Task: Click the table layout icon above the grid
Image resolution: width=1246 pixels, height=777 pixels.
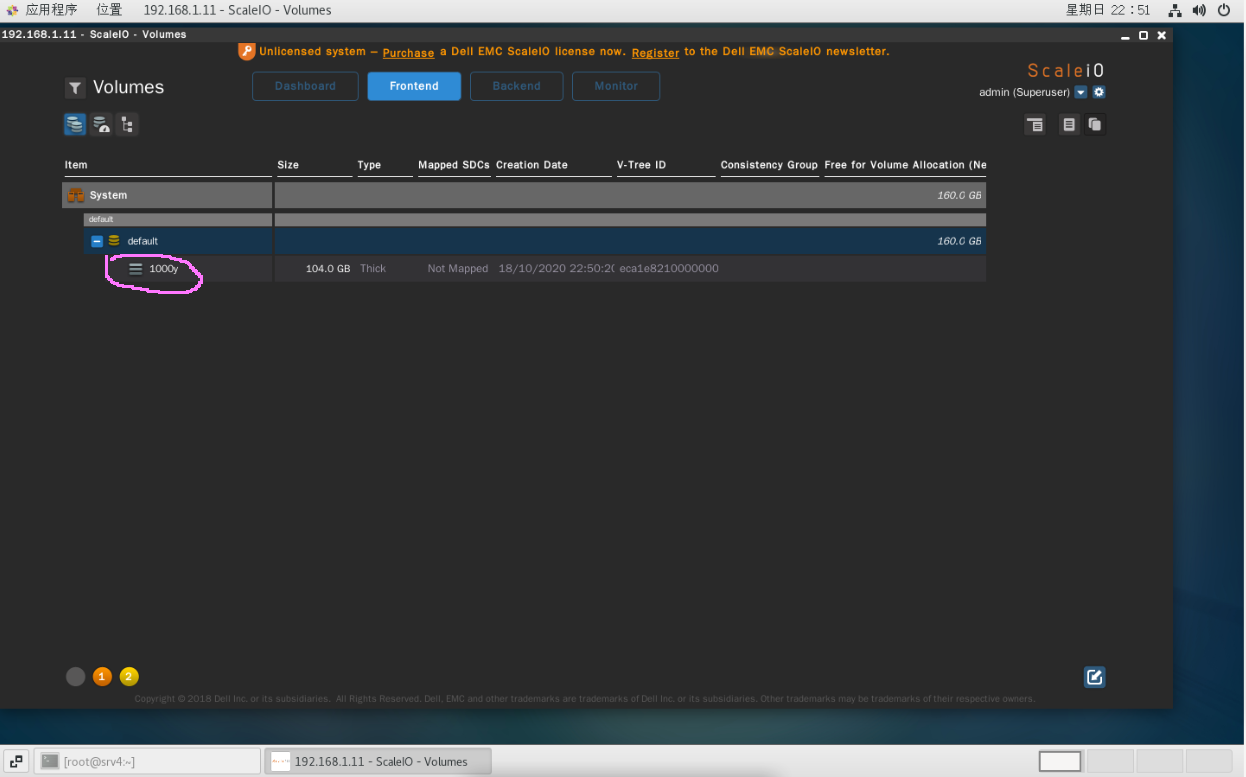Action: (1035, 124)
